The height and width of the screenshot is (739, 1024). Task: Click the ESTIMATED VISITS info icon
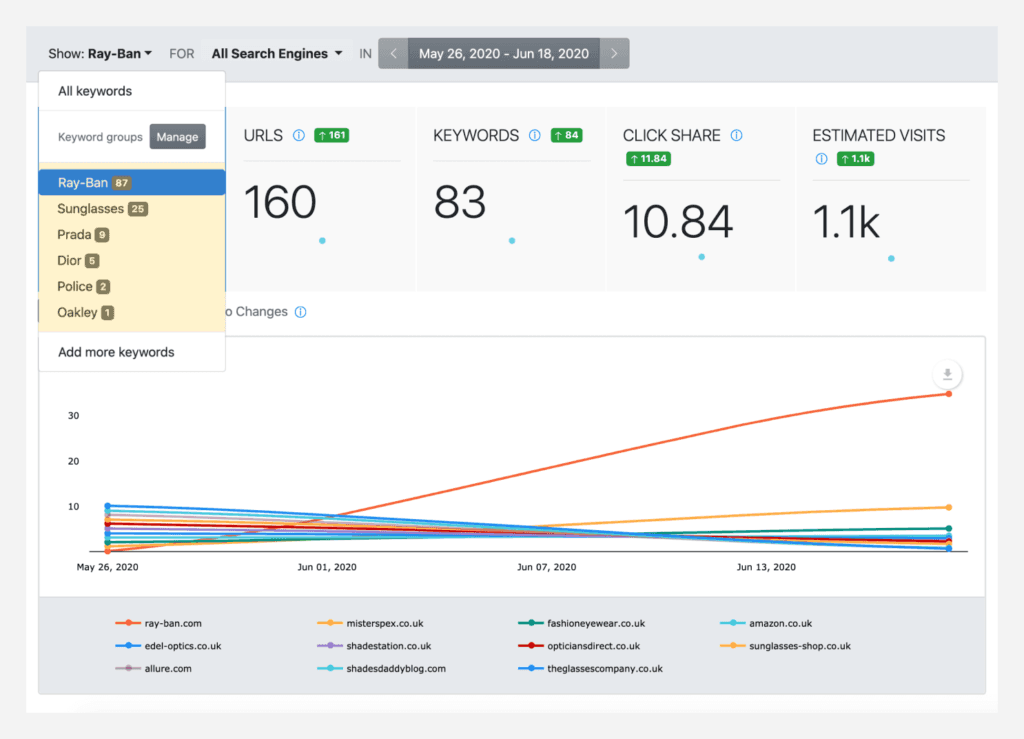tap(821, 159)
